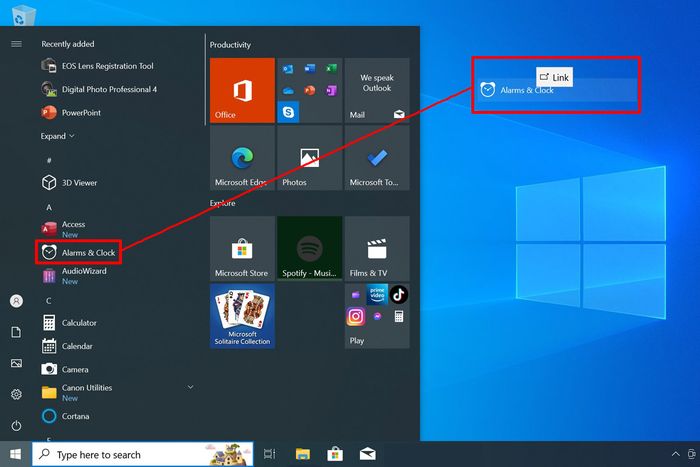The height and width of the screenshot is (467, 700).
Task: Open Pictures icon in Start sidebar
Action: [x=17, y=363]
